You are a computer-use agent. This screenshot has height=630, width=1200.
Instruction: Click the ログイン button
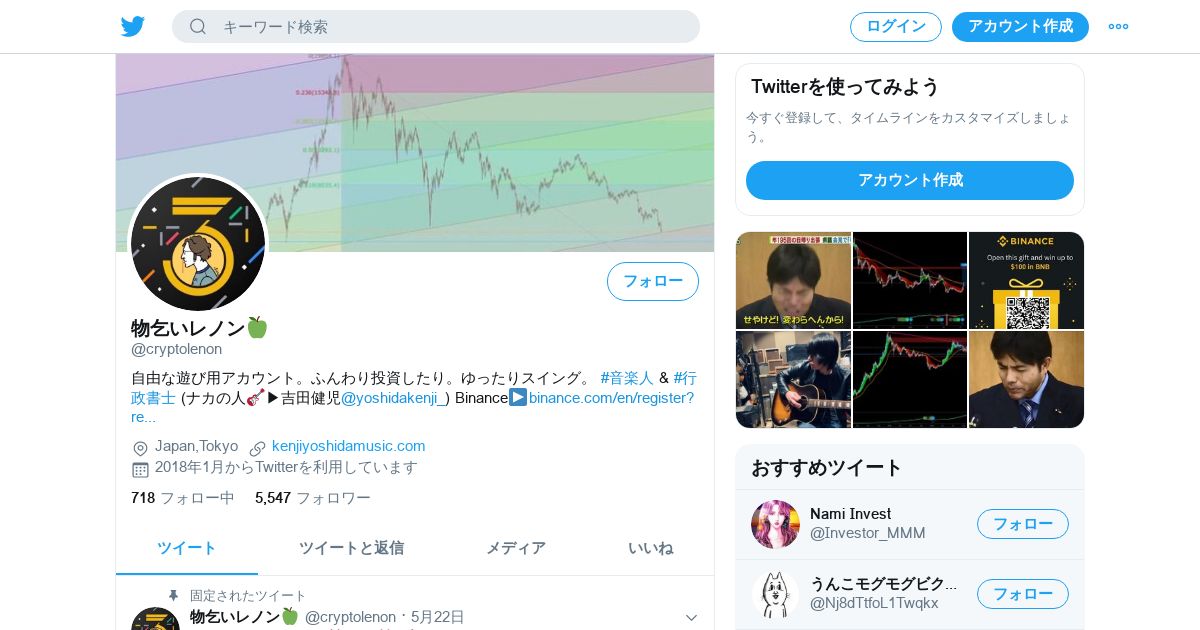[896, 27]
